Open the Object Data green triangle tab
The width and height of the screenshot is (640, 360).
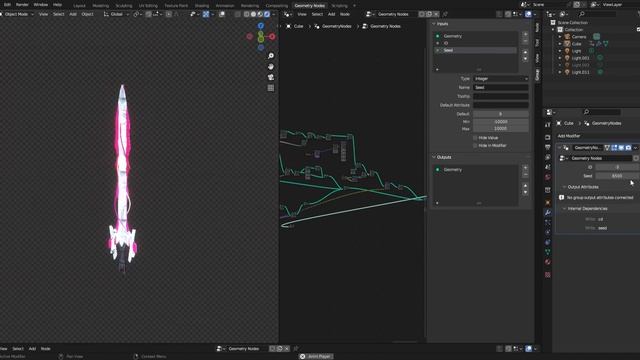[548, 252]
